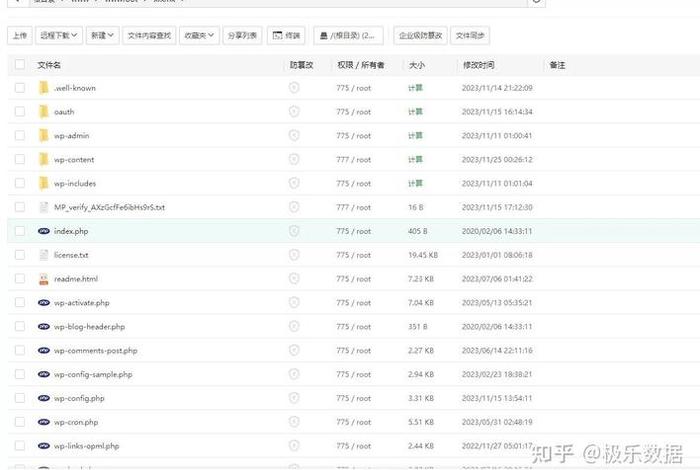The width and height of the screenshot is (700, 470).
Task: Click the tamper-proof shield for wp-content
Action: pos(294,160)
